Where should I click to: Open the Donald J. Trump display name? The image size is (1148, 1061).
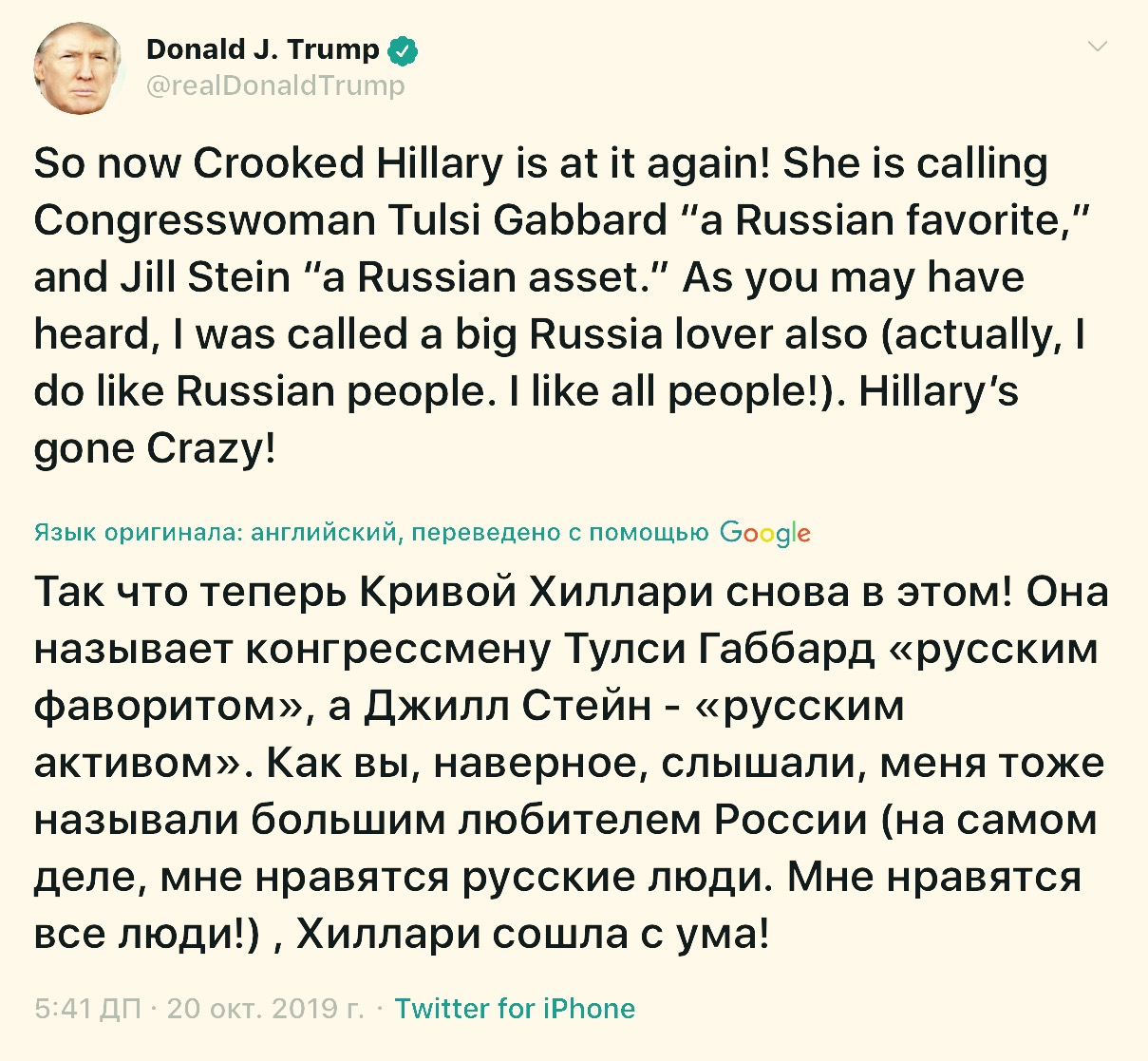click(263, 49)
